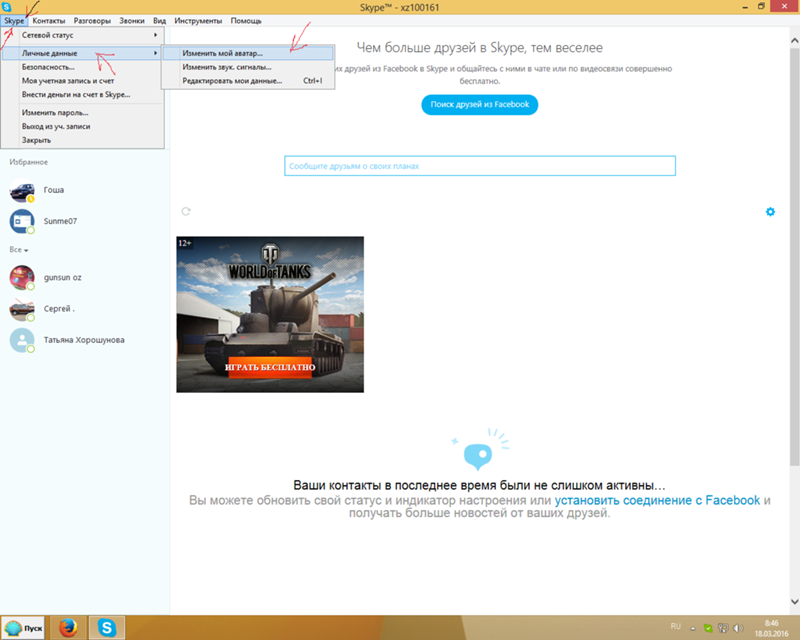Image resolution: width=800 pixels, height=640 pixels.
Task: Open the Контакты menu
Action: [x=48, y=21]
